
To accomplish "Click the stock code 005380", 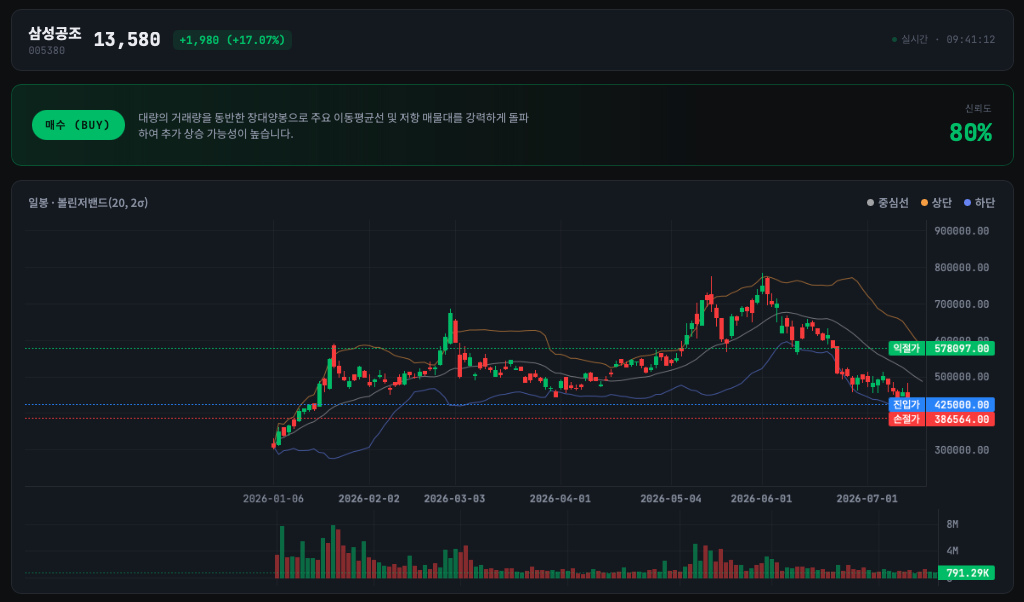I will [46, 51].
